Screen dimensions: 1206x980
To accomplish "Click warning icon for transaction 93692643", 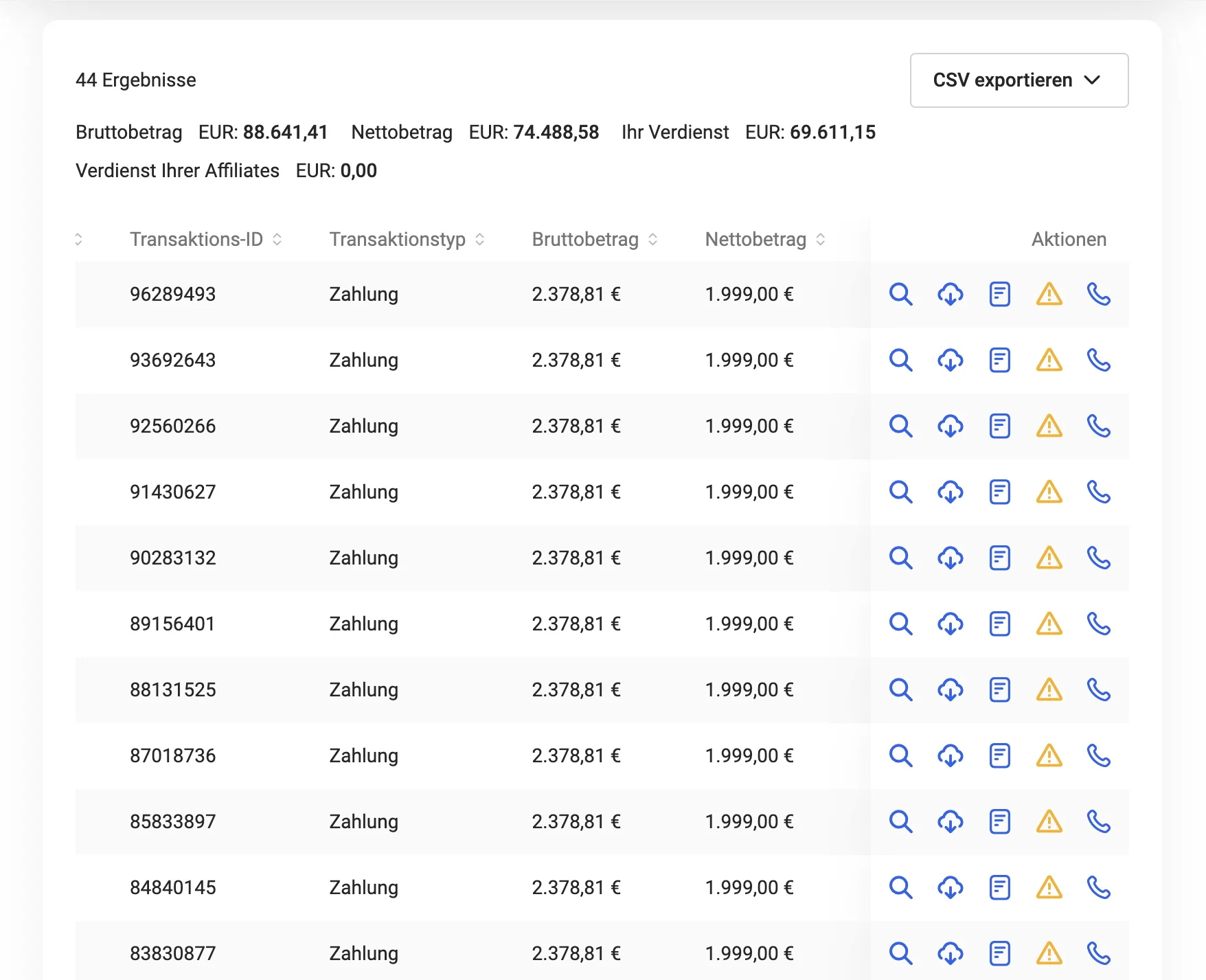I will [1049, 360].
